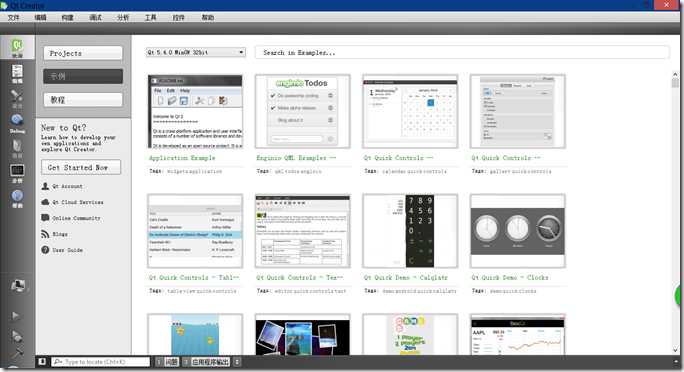Screen dimensions: 684x372
Task: Click the 'widgets application' tags text
Action: [195, 171]
